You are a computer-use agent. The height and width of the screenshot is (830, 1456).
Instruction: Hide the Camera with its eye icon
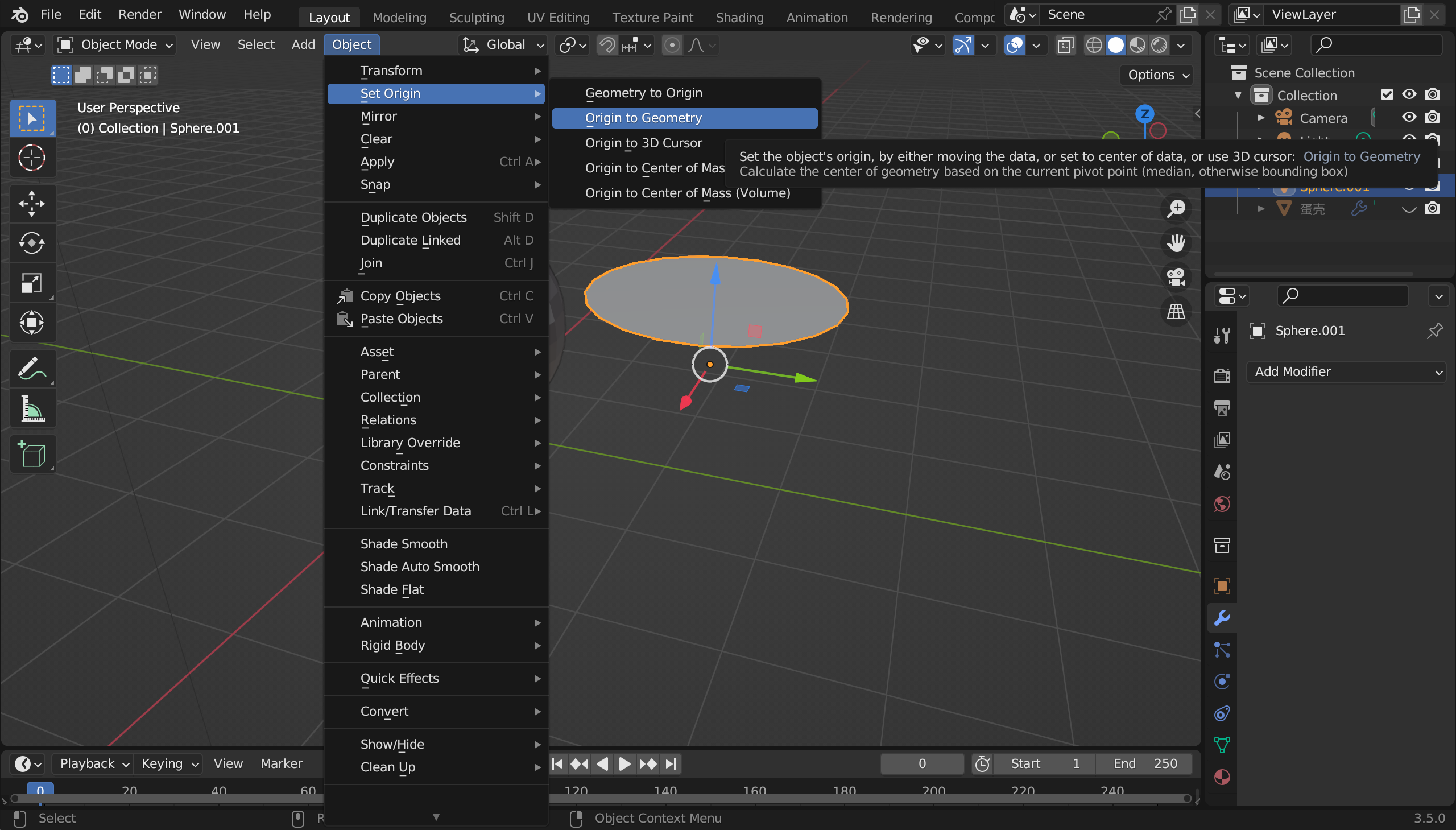(x=1409, y=117)
